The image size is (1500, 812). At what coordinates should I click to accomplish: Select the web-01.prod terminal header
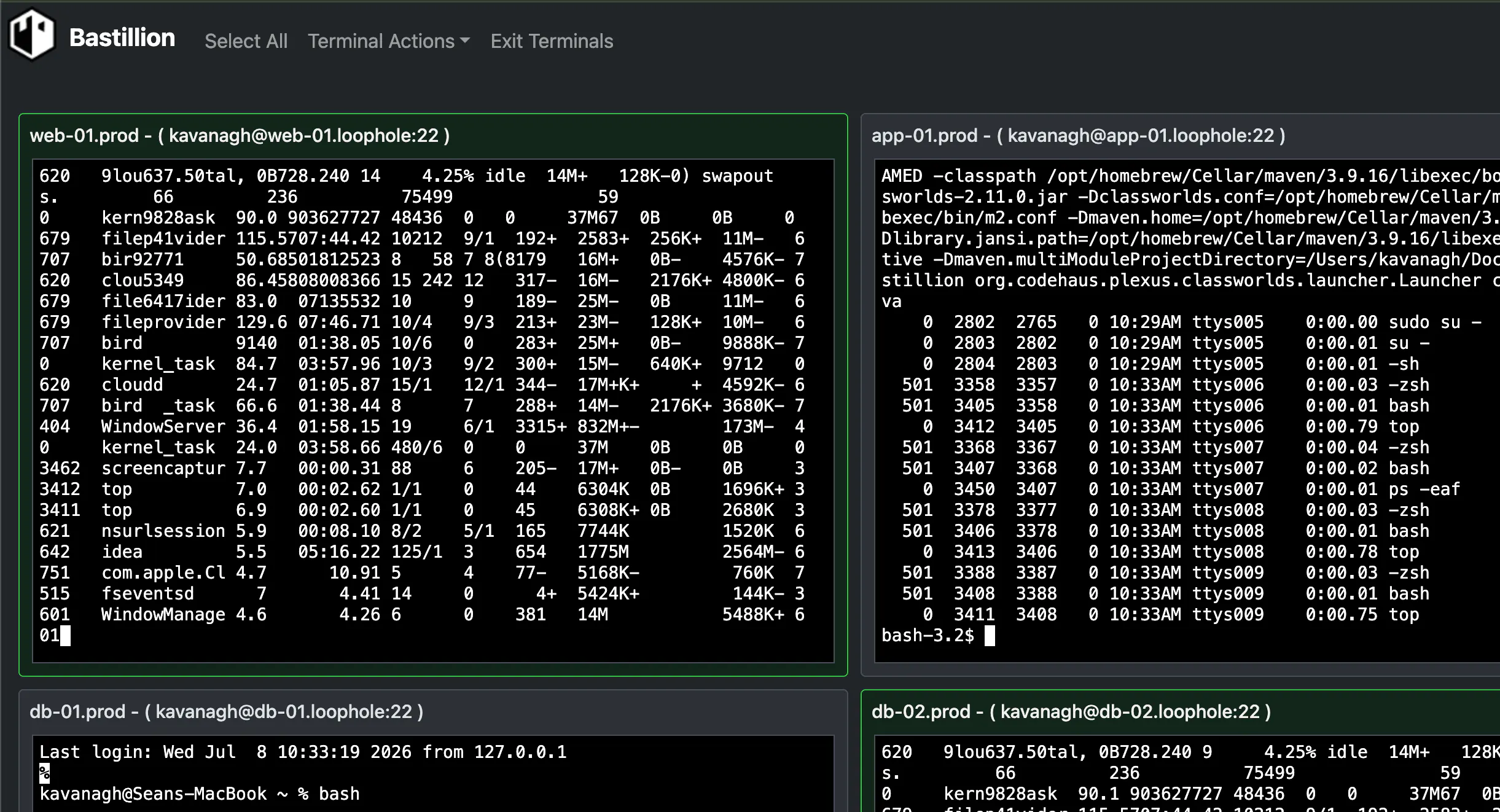[x=240, y=135]
